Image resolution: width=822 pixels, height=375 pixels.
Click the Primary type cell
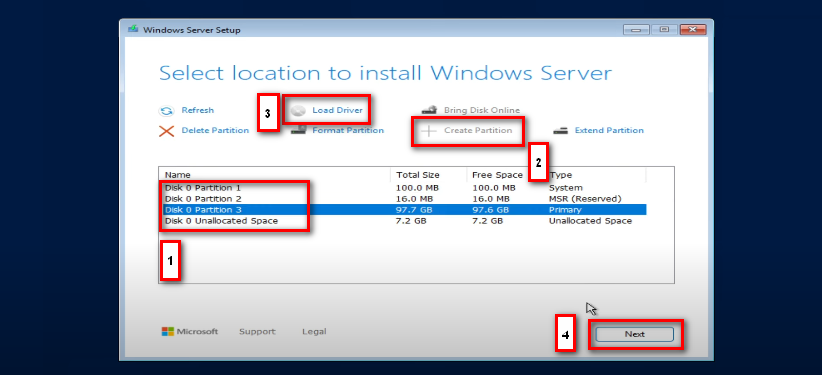click(565, 210)
